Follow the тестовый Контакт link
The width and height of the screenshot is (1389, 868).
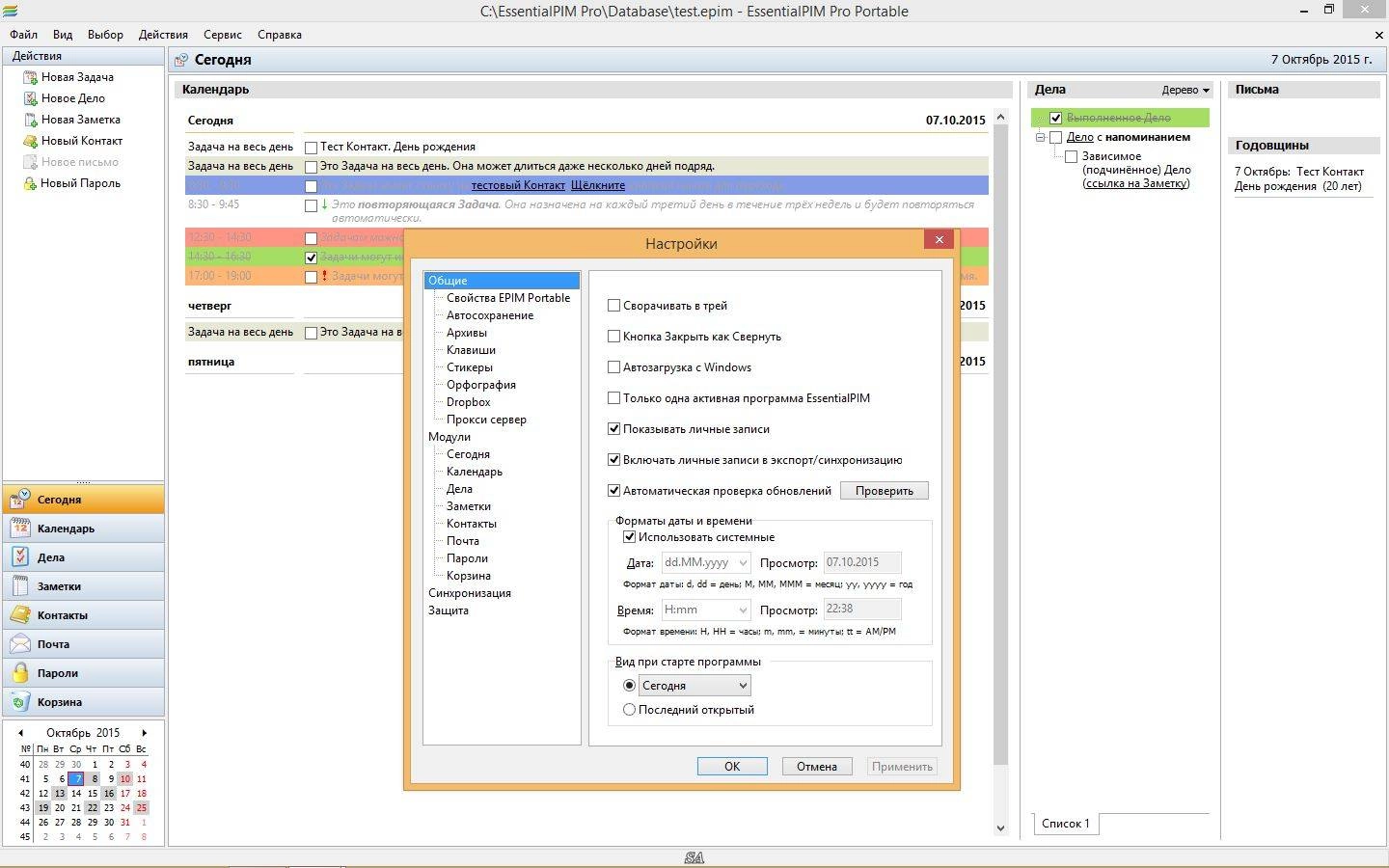point(518,185)
